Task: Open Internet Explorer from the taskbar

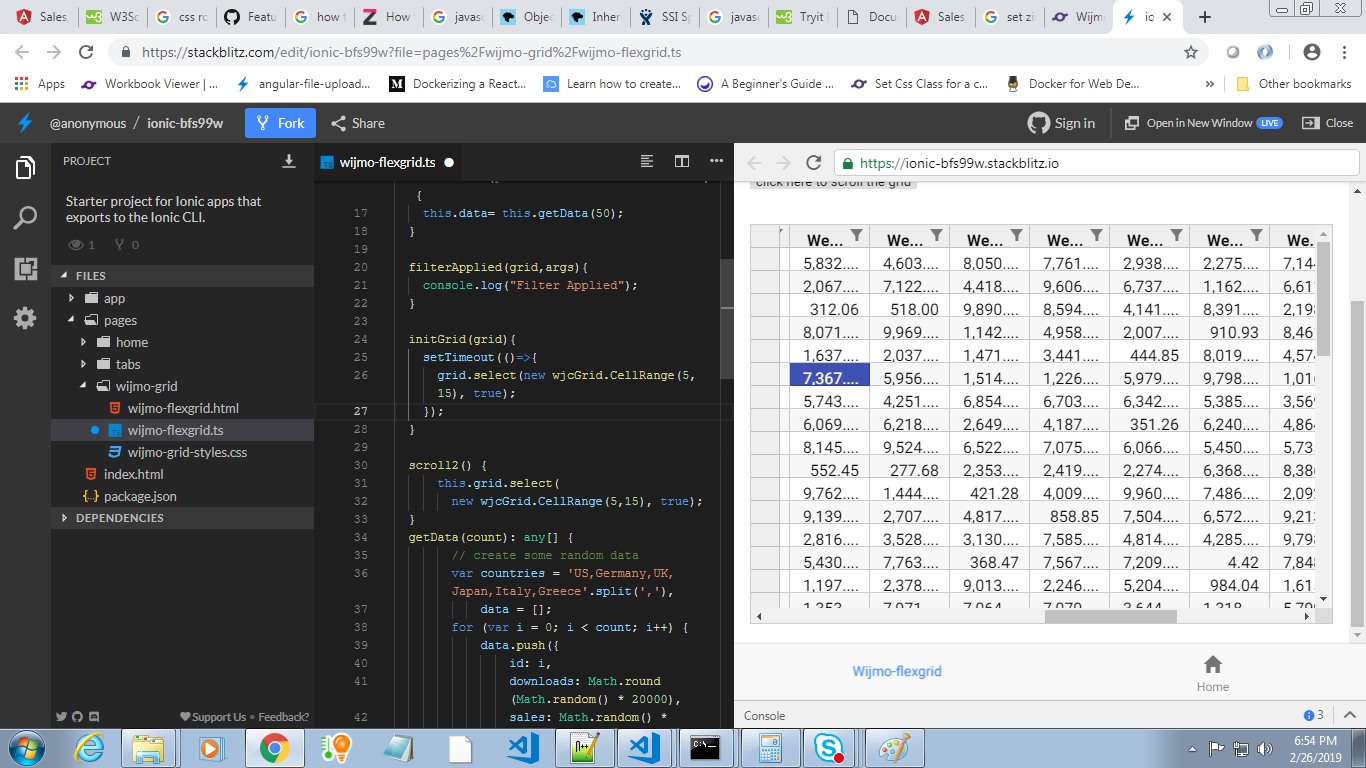Action: (x=91, y=748)
